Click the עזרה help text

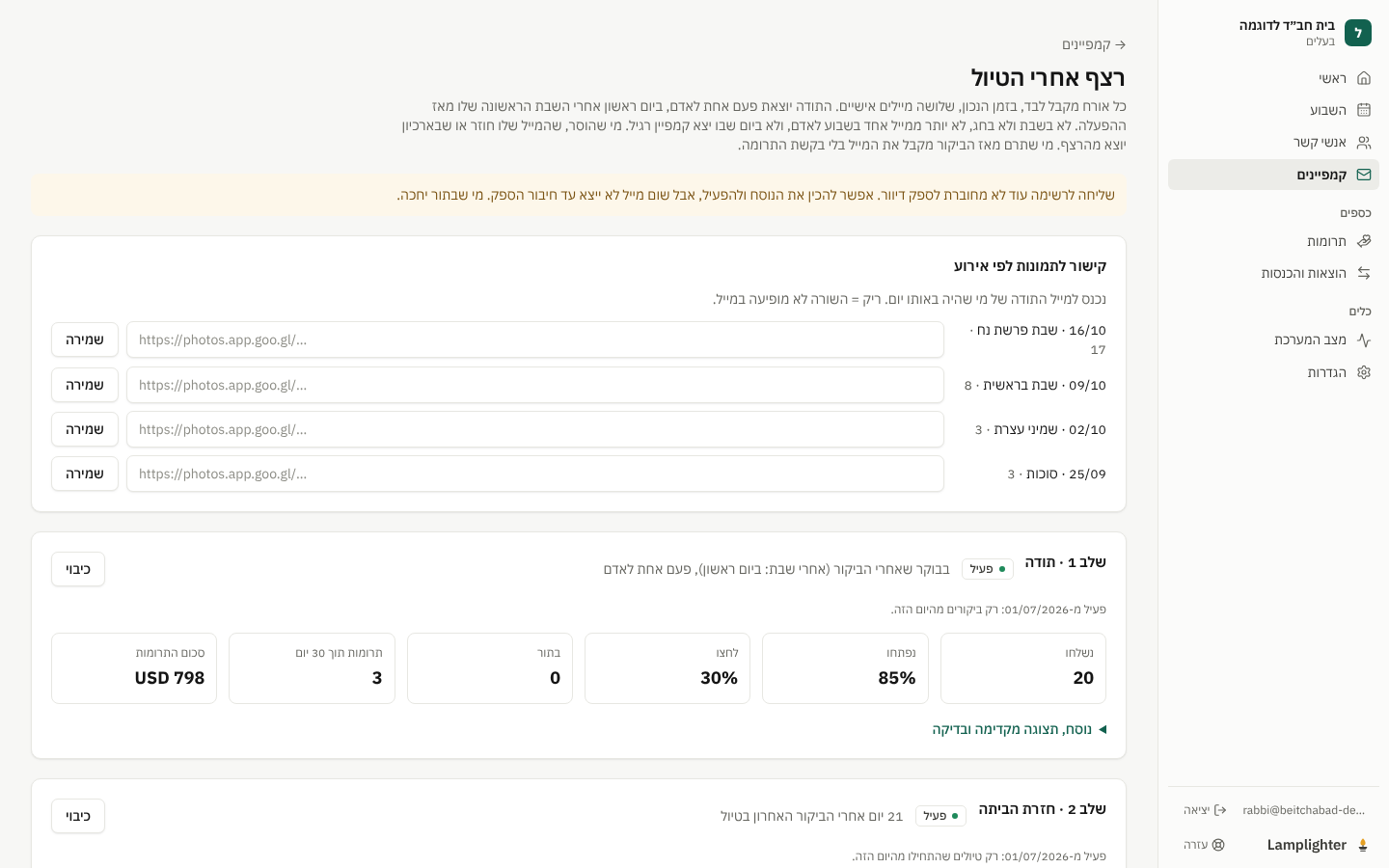click(x=1195, y=845)
